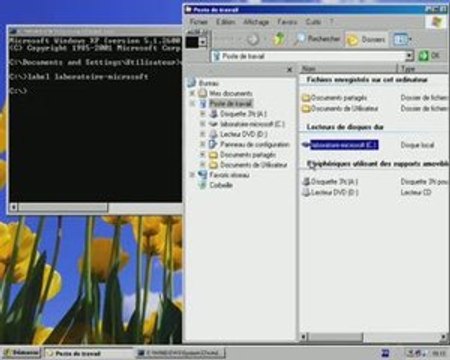
Task: Go up one folder level
Action: [279, 39]
